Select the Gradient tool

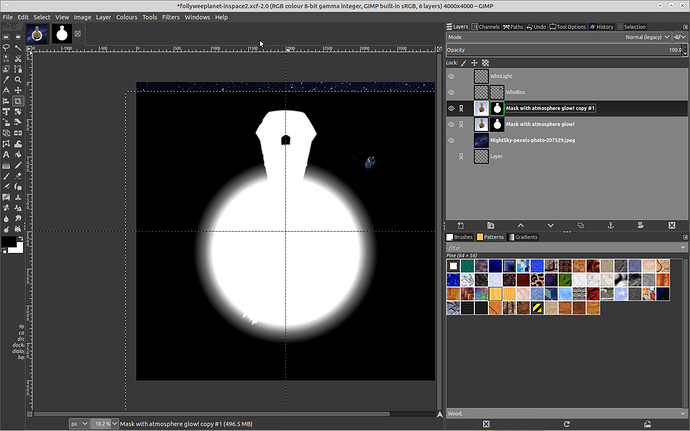click(x=6, y=166)
